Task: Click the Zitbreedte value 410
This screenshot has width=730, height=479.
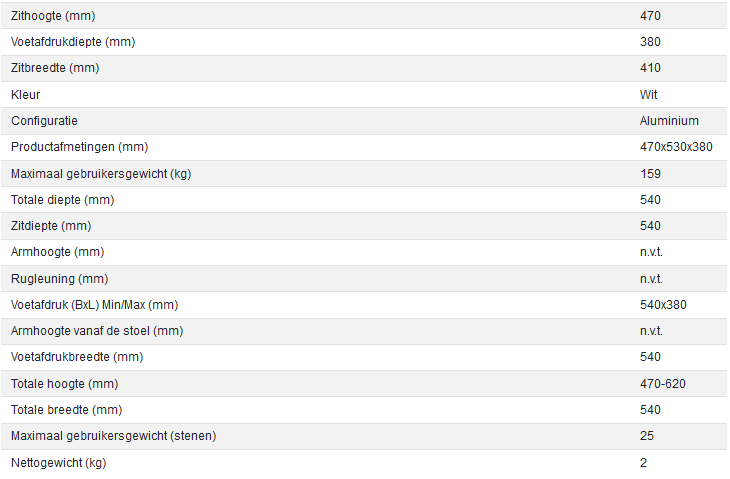Action: (650, 68)
